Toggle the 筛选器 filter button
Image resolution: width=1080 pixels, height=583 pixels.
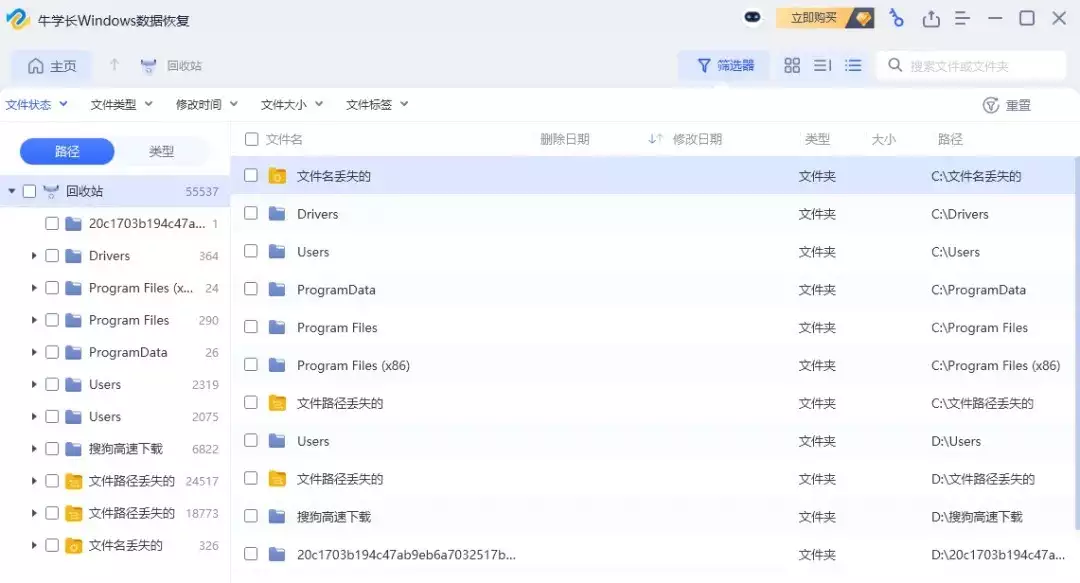(725, 65)
